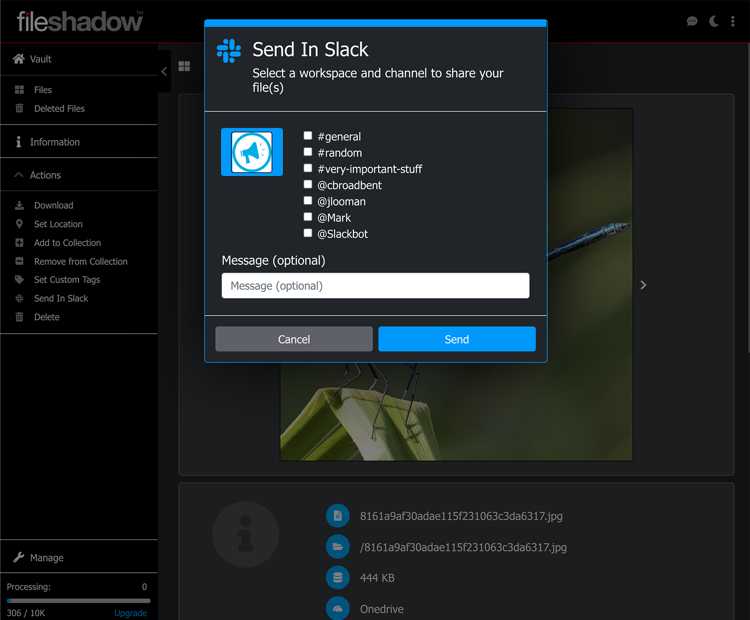Choose Add to Collection action
This screenshot has width=750, height=620.
point(67,243)
